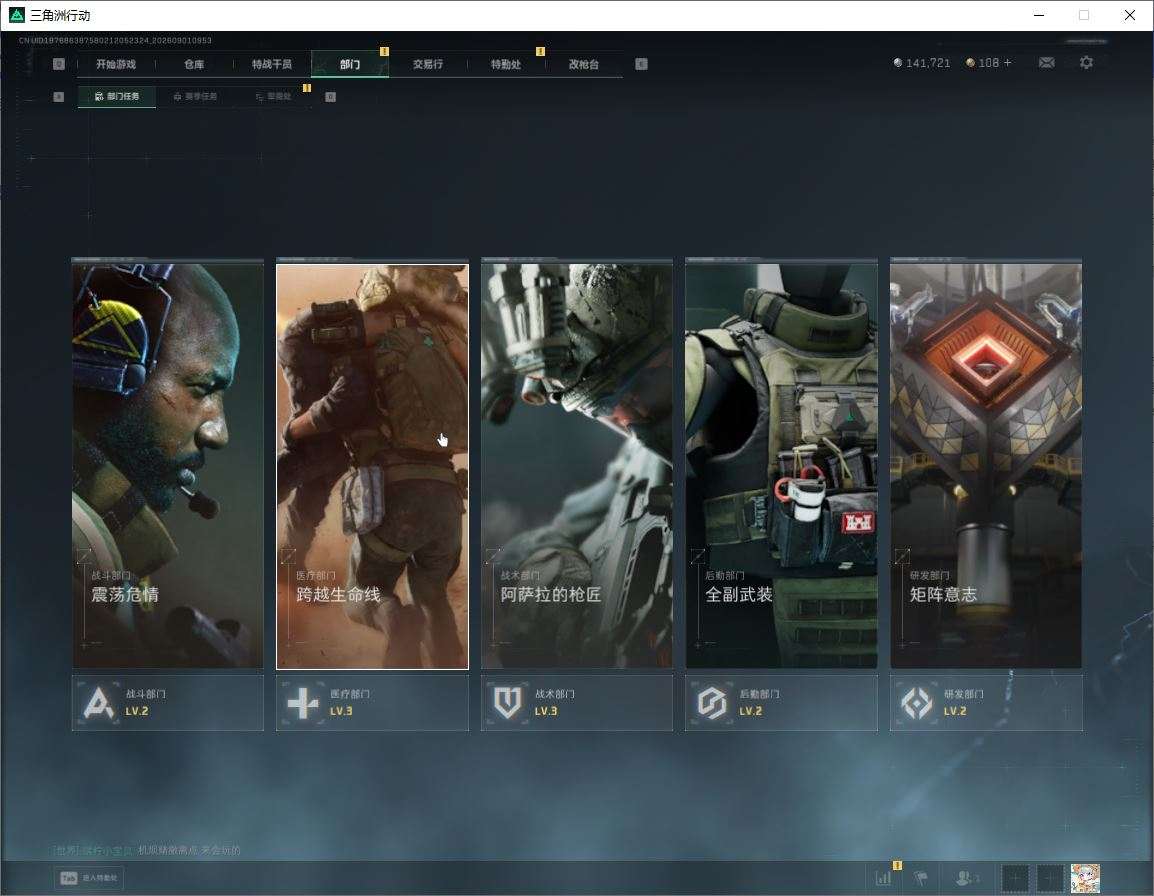This screenshot has width=1154, height=896.
Task: Open the 跨越生命线 medical department card
Action: pos(372,465)
